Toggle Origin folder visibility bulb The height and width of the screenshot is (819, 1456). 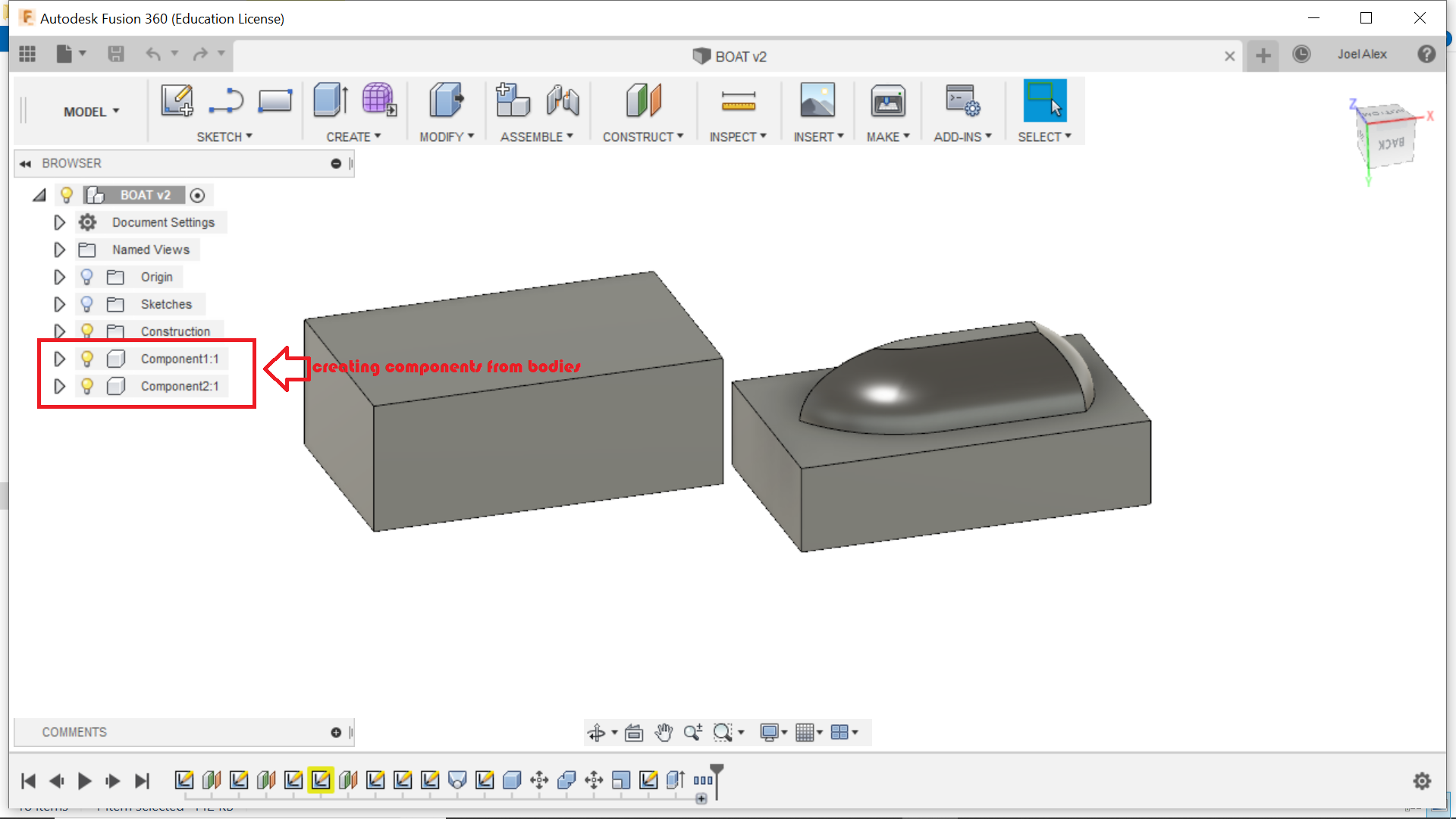pyautogui.click(x=87, y=277)
